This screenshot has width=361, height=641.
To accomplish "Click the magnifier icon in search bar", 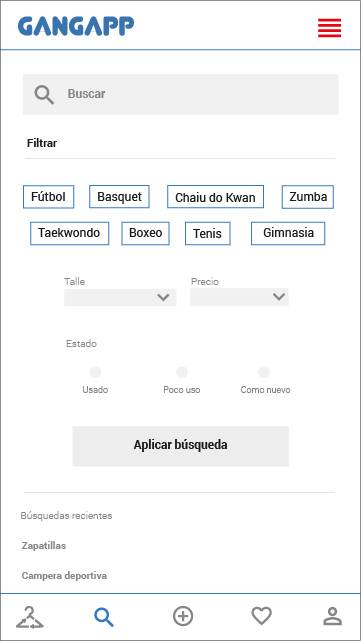I will coord(44,95).
